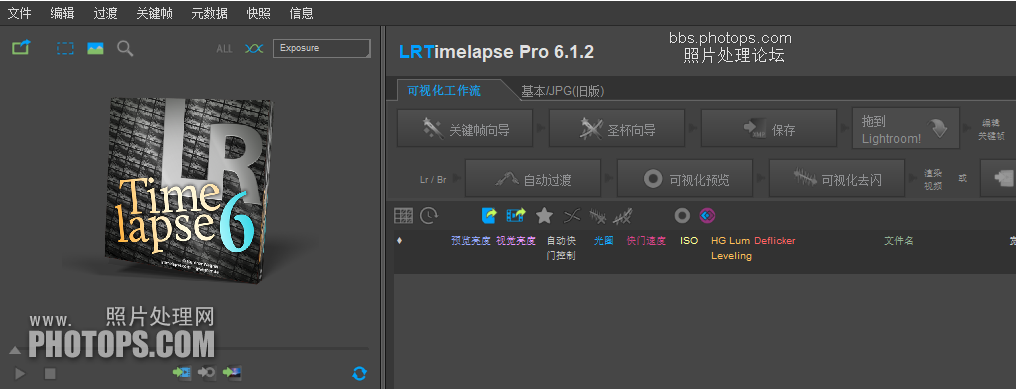Click the 预览亮度 column header
The width and height of the screenshot is (1016, 389).
click(471, 241)
